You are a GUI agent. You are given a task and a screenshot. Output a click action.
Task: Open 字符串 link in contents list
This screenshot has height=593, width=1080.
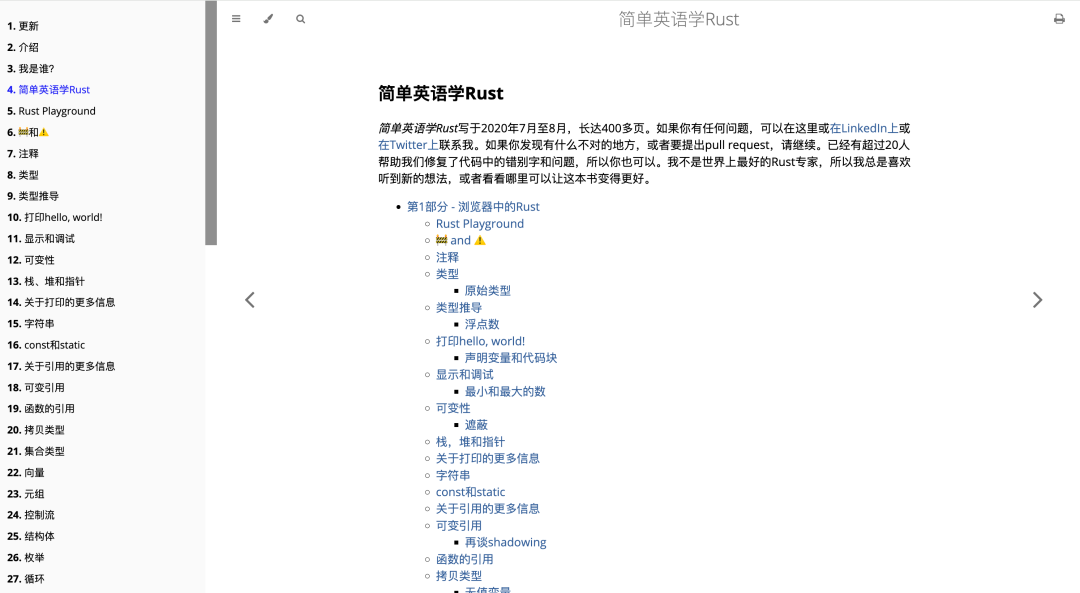453,475
